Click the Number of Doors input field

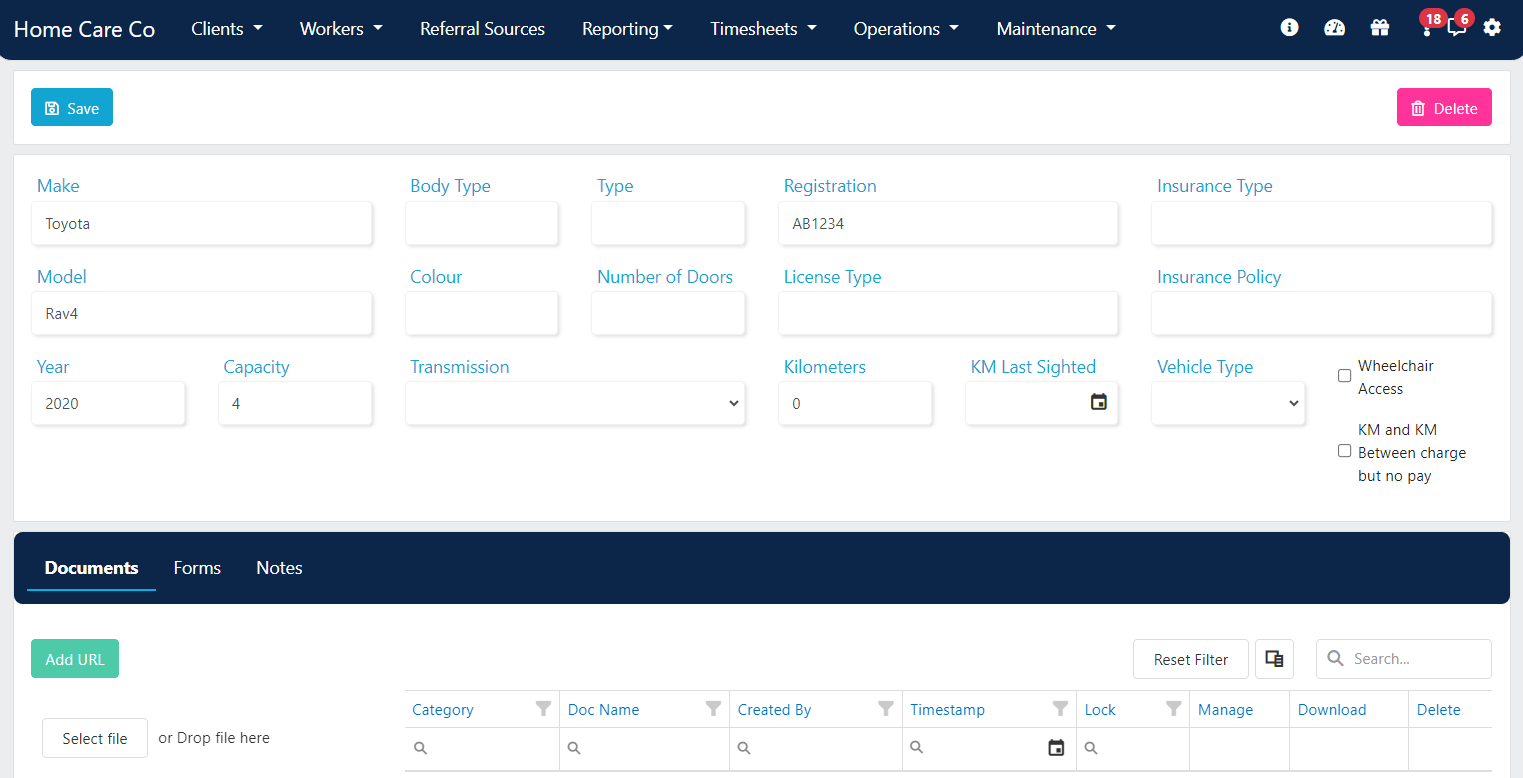[x=668, y=313]
